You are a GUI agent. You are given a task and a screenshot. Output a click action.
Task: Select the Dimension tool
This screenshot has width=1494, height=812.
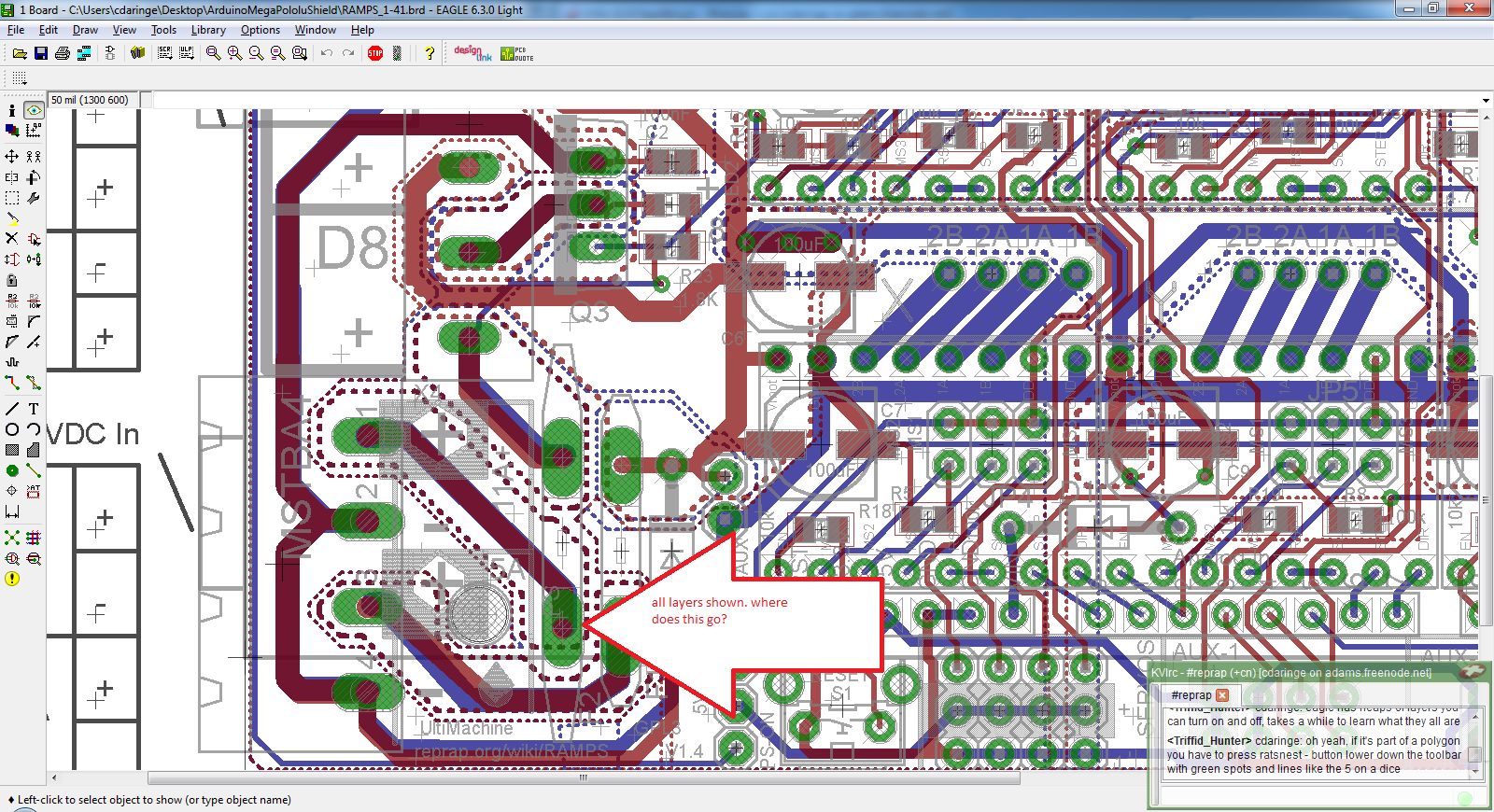pyautogui.click(x=12, y=511)
